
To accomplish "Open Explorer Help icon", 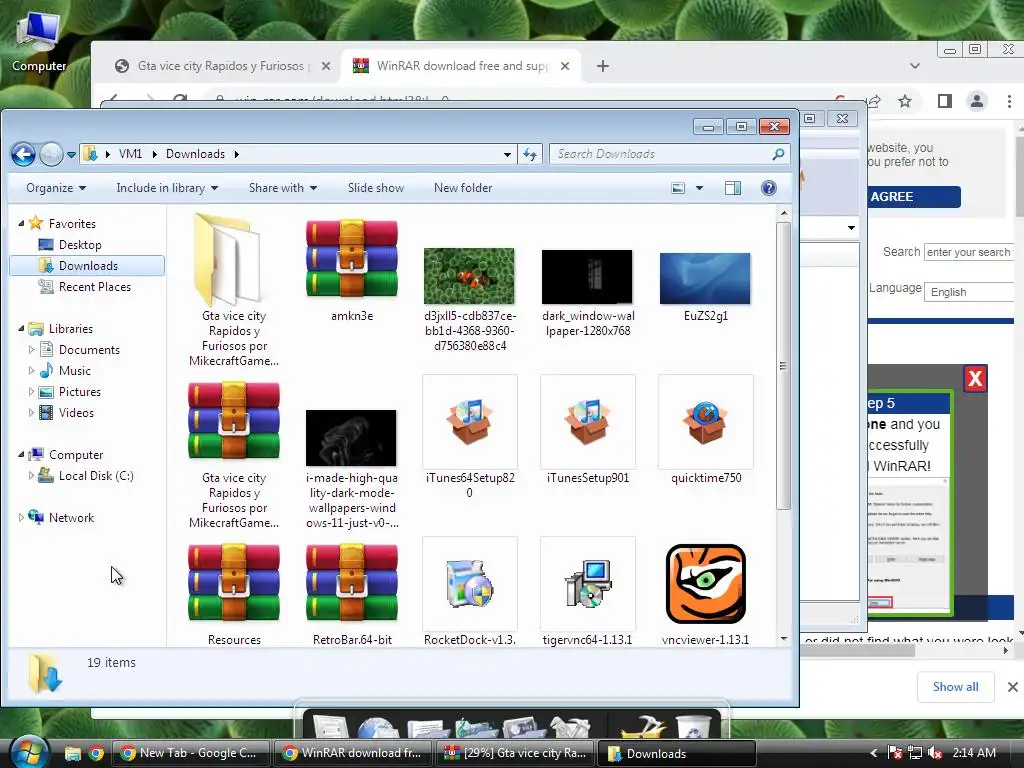I will tap(769, 188).
